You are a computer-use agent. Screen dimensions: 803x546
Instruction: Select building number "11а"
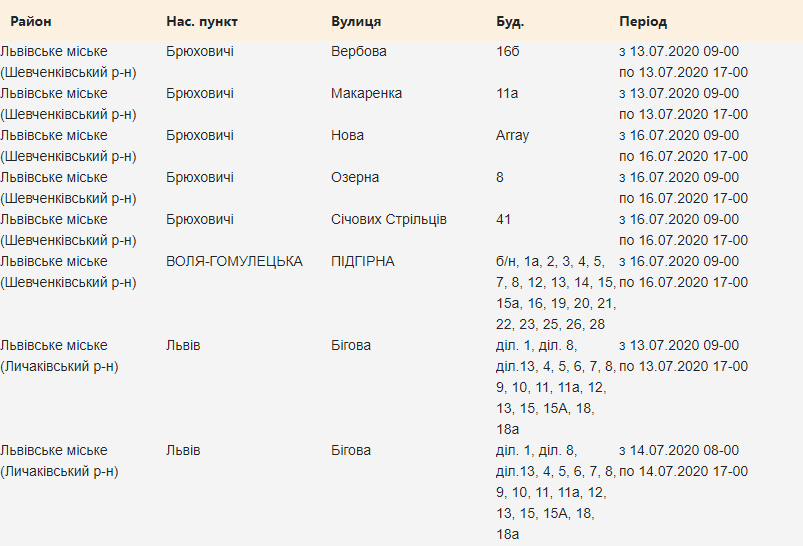pyautogui.click(x=506, y=93)
